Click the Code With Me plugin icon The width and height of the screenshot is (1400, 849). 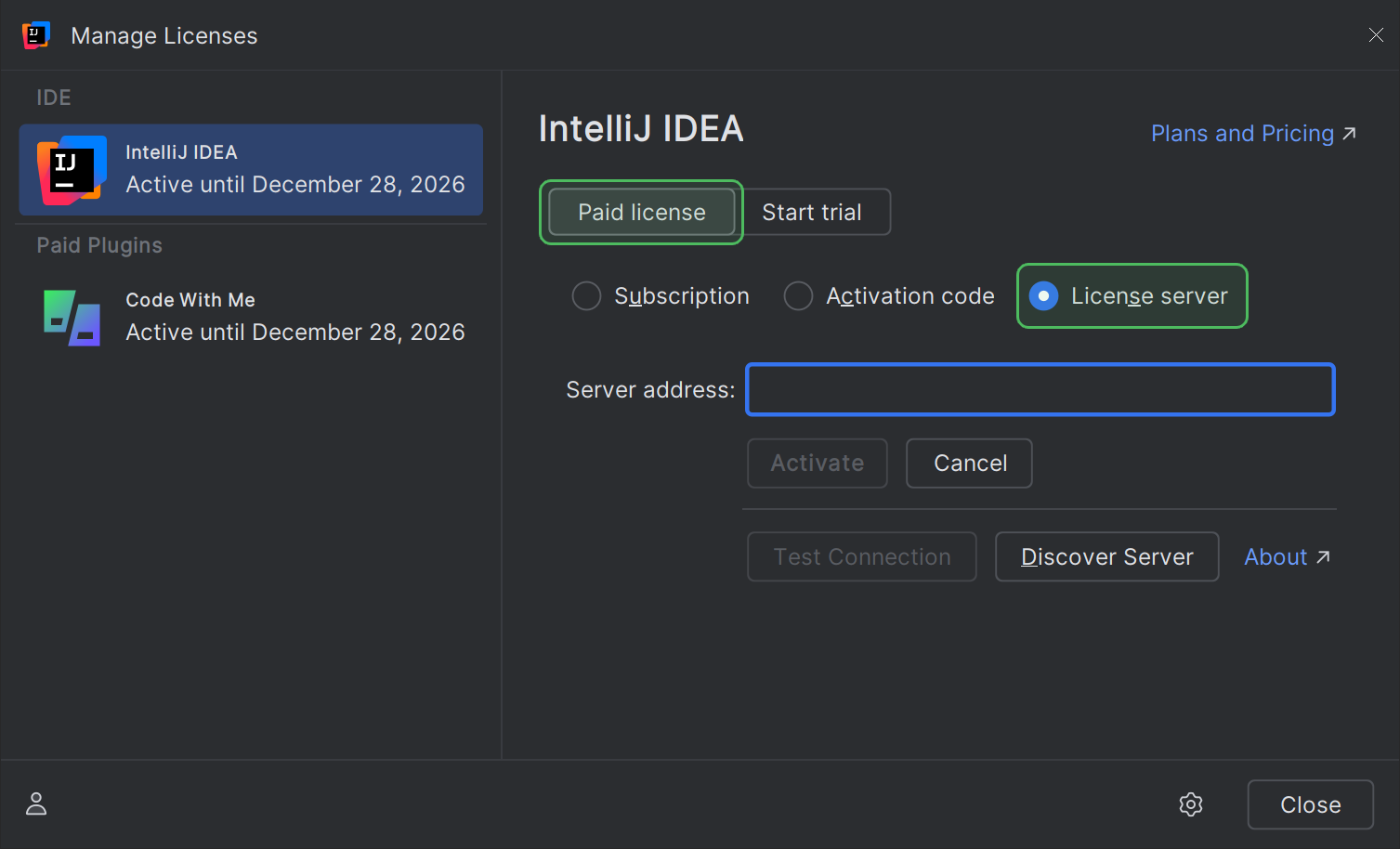[x=70, y=317]
